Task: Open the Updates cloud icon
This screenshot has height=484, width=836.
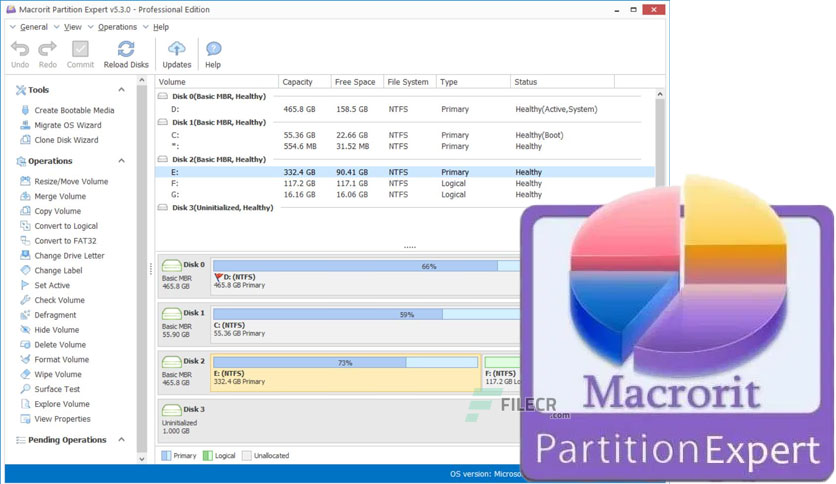Action: point(176,49)
